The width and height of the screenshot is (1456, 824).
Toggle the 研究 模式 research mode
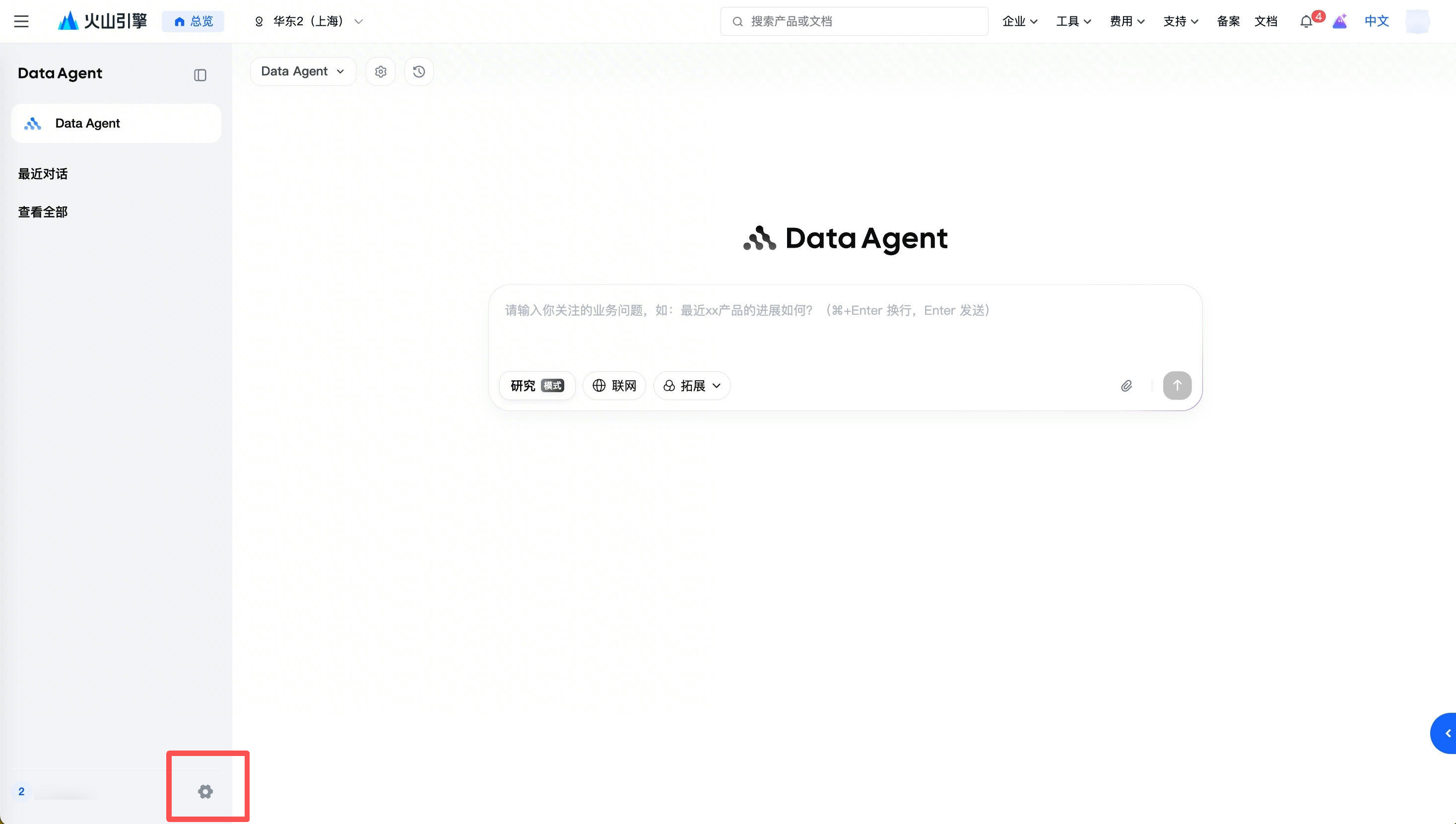pos(536,386)
